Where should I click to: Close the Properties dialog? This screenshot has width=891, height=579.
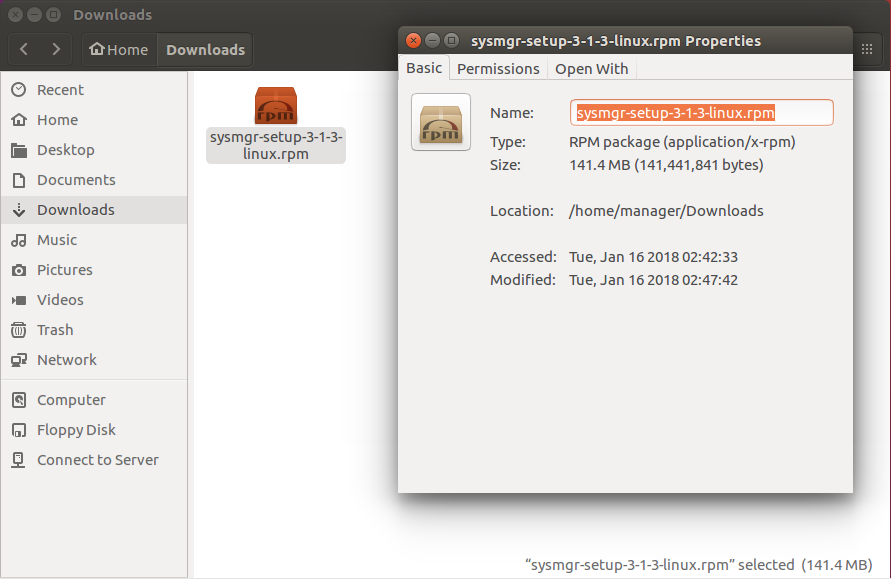[x=413, y=40]
